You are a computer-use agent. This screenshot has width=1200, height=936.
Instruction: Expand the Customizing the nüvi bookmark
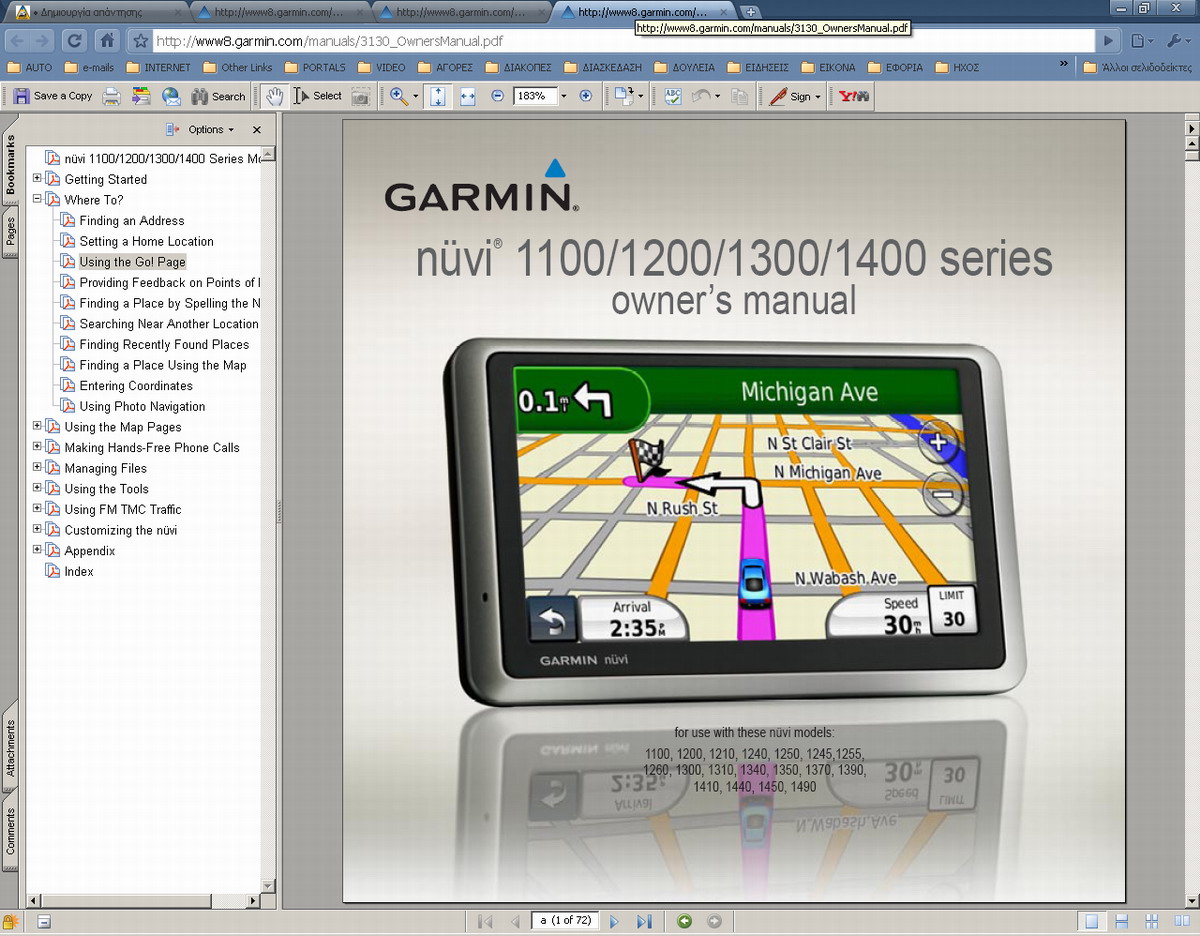[x=38, y=529]
